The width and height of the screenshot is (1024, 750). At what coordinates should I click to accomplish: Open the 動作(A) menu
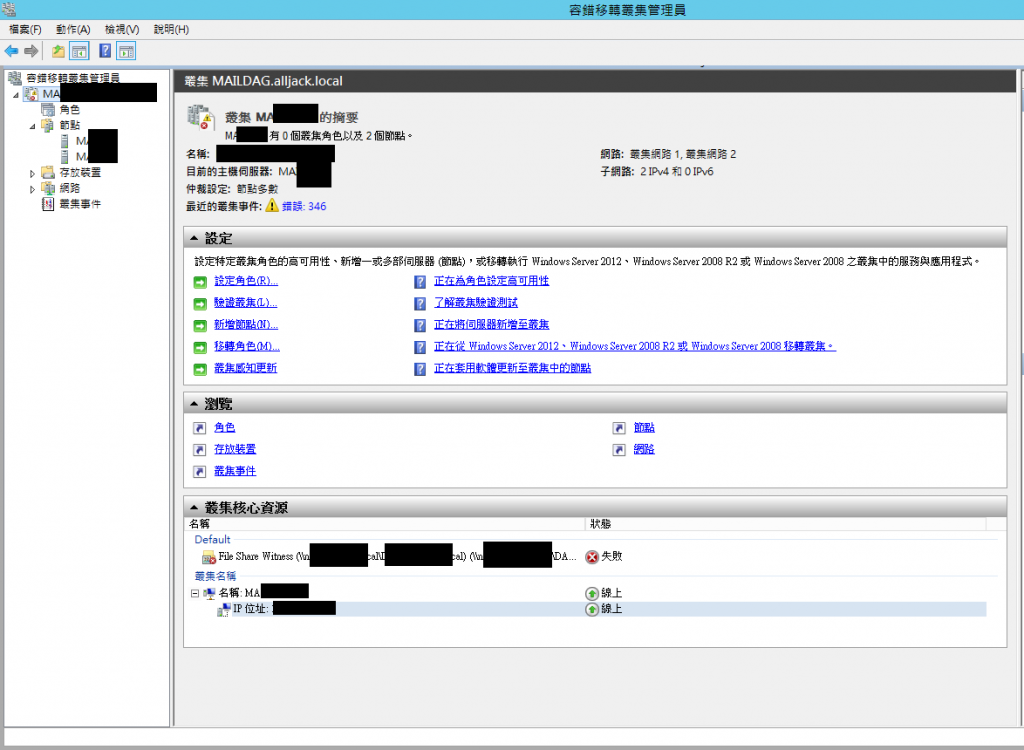coord(73,29)
